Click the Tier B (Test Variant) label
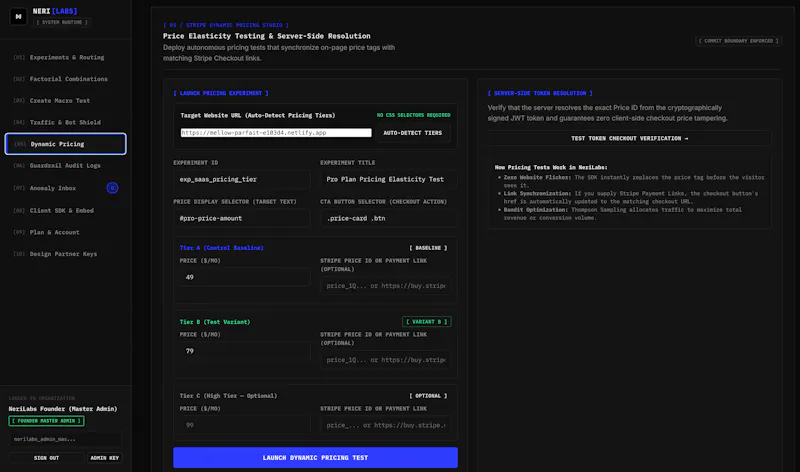The width and height of the screenshot is (800, 472). click(x=215, y=322)
